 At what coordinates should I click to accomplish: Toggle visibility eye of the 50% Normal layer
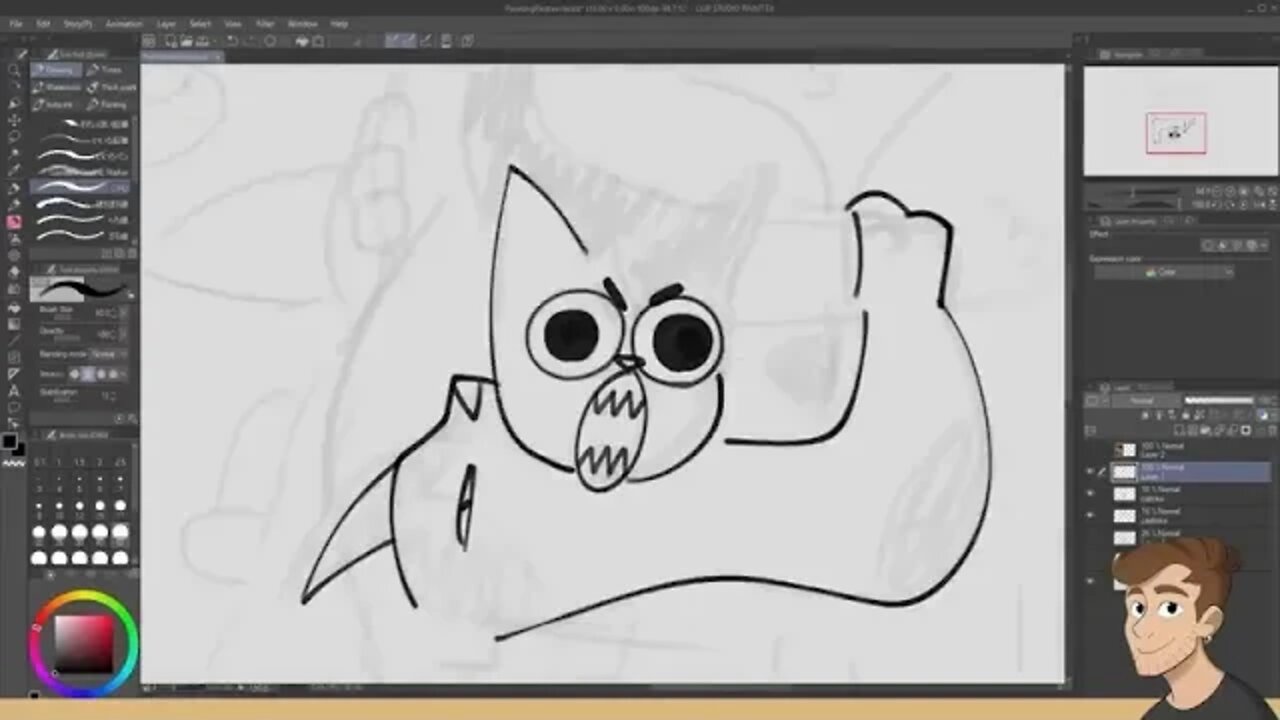coord(1090,493)
